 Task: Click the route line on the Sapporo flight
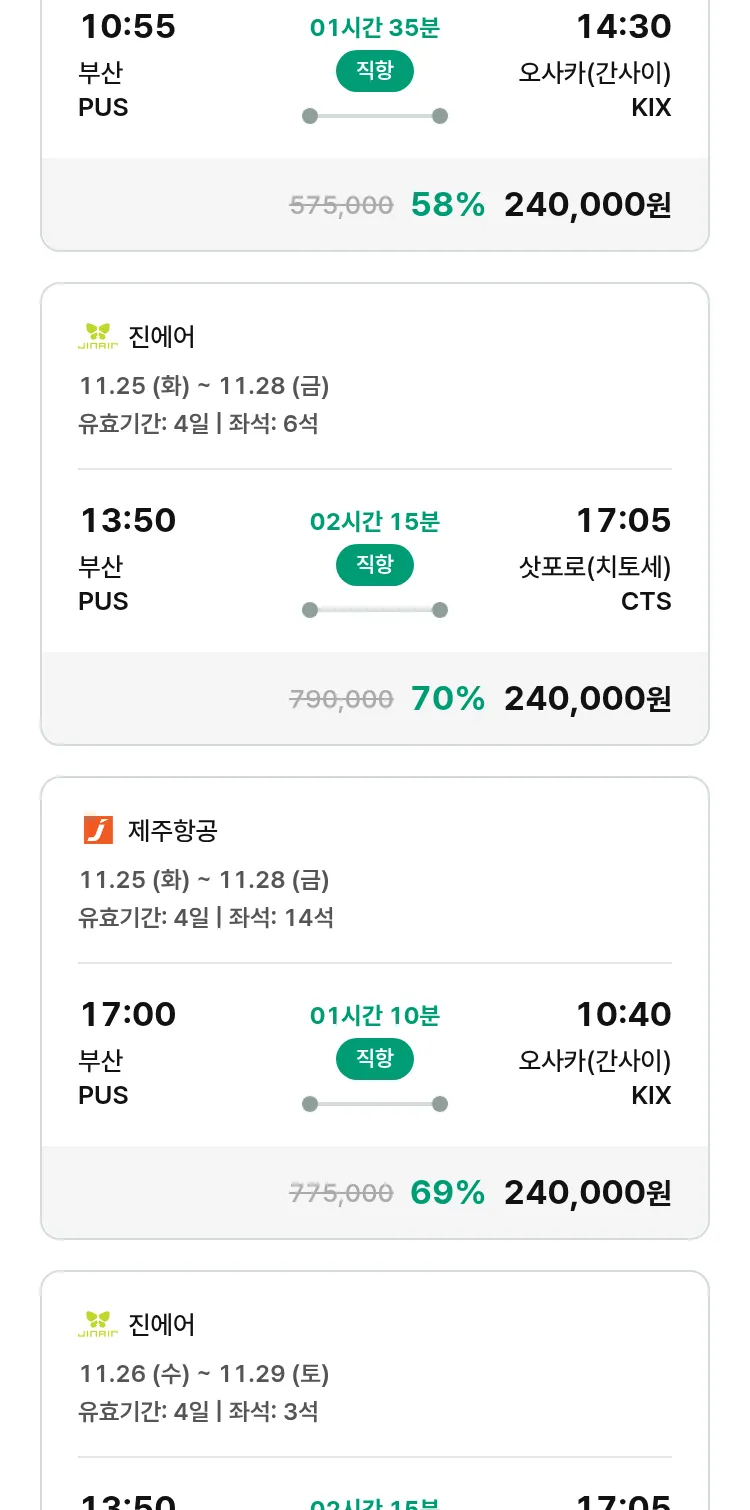(x=374, y=610)
